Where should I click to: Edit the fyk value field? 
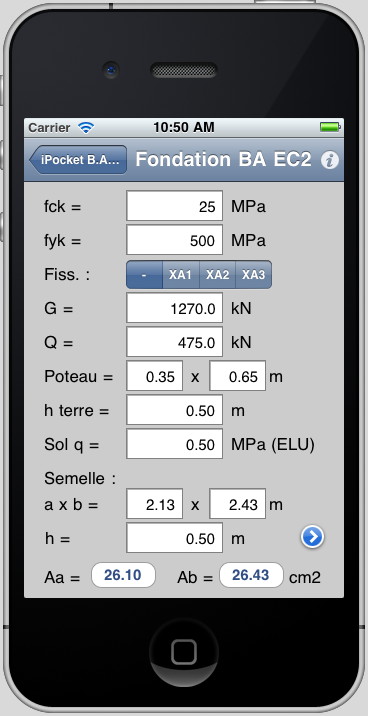point(174,240)
